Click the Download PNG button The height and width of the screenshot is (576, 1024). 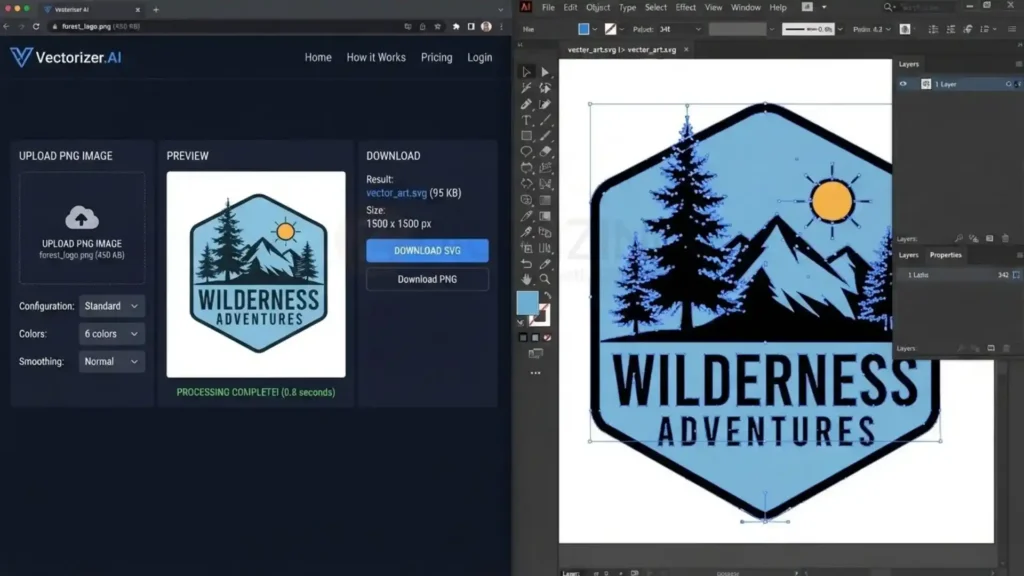tap(427, 280)
